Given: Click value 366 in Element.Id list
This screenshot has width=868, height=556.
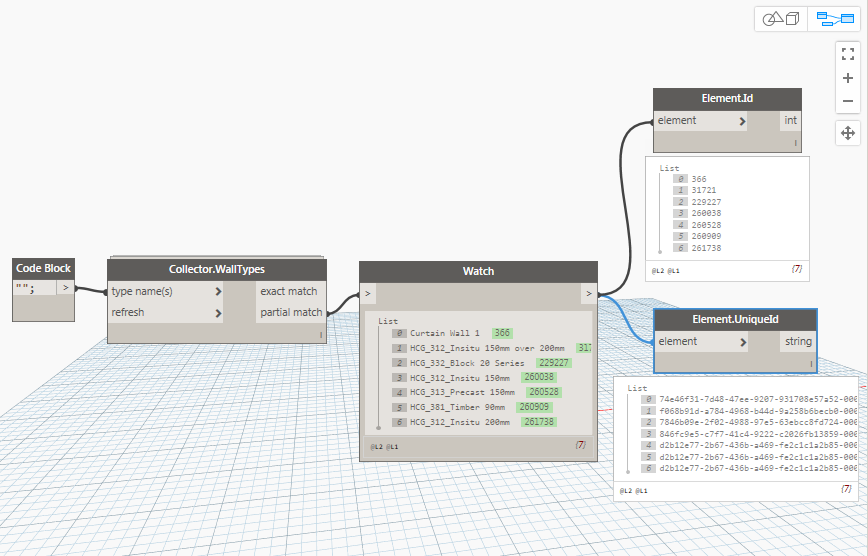Looking at the screenshot, I should (x=699, y=179).
